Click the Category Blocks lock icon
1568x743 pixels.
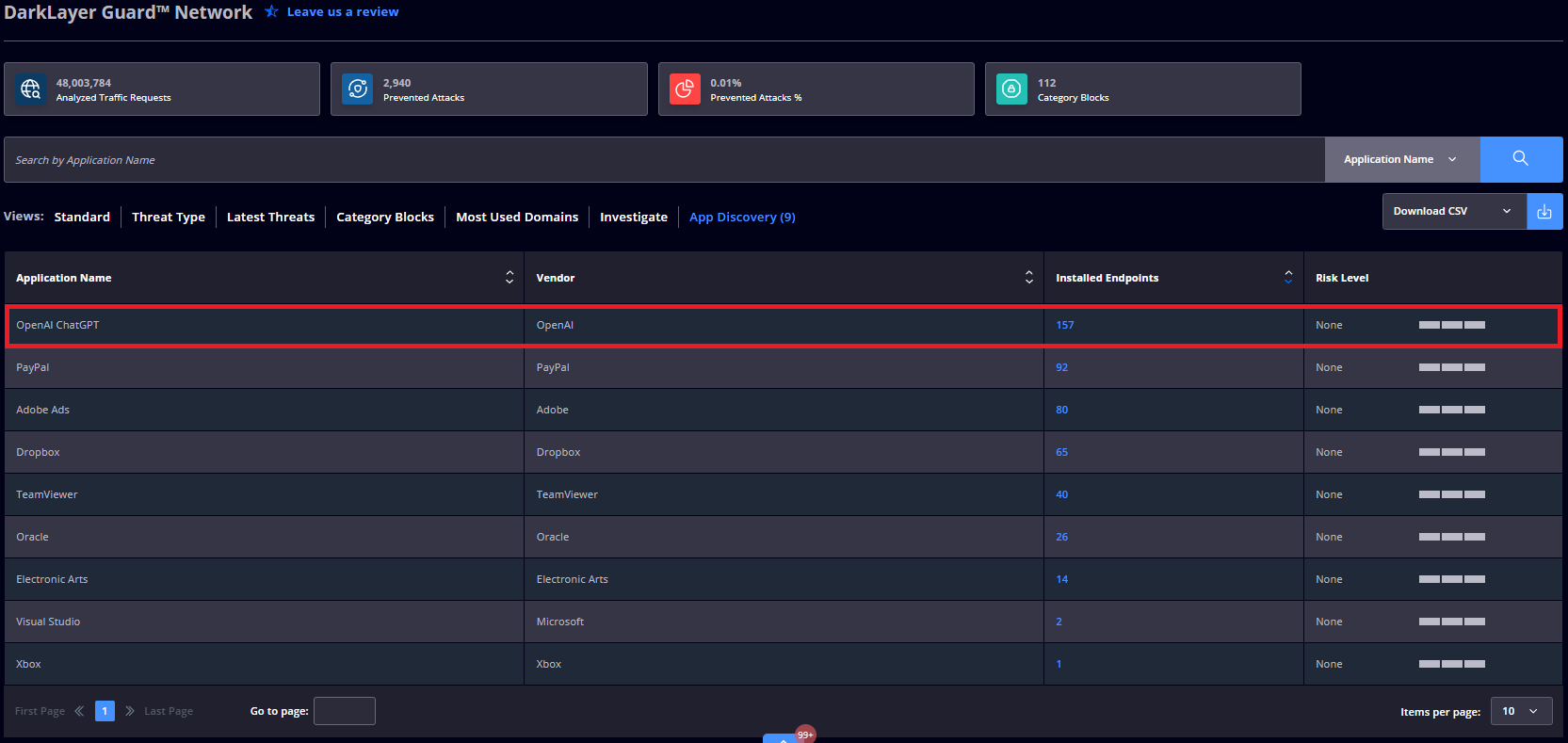pyautogui.click(x=1011, y=89)
